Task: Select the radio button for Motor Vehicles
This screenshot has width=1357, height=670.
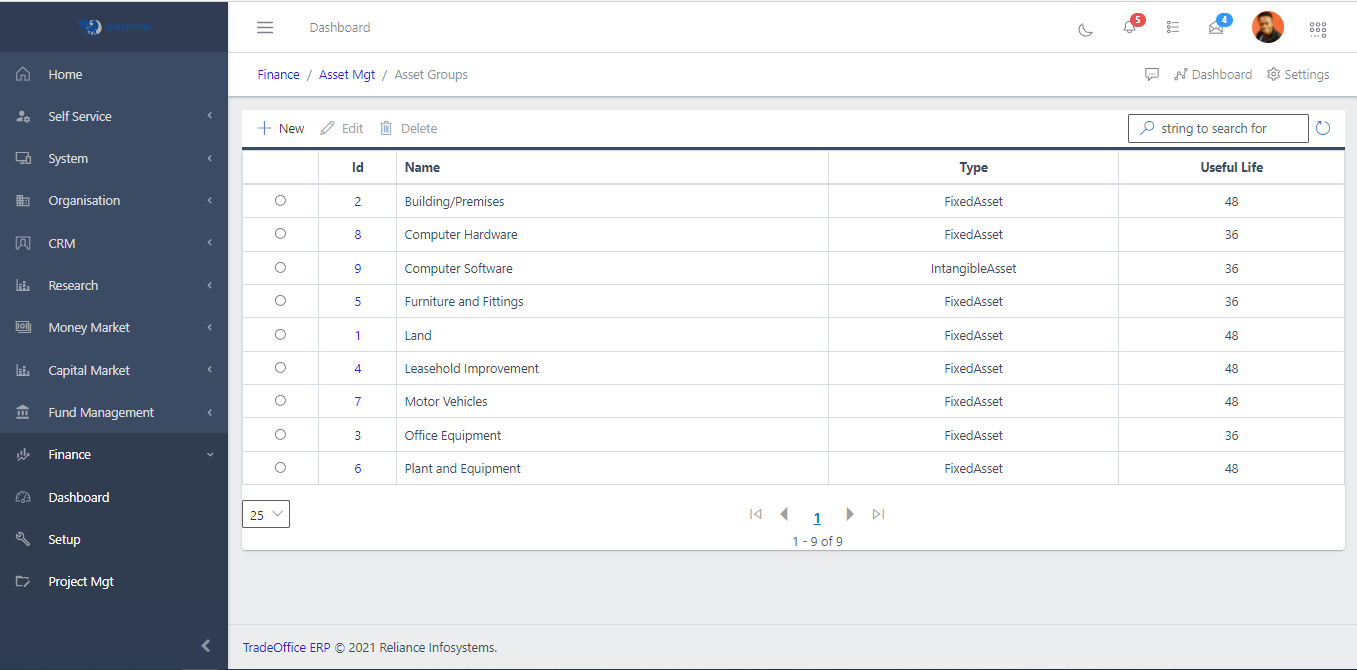Action: [x=280, y=401]
